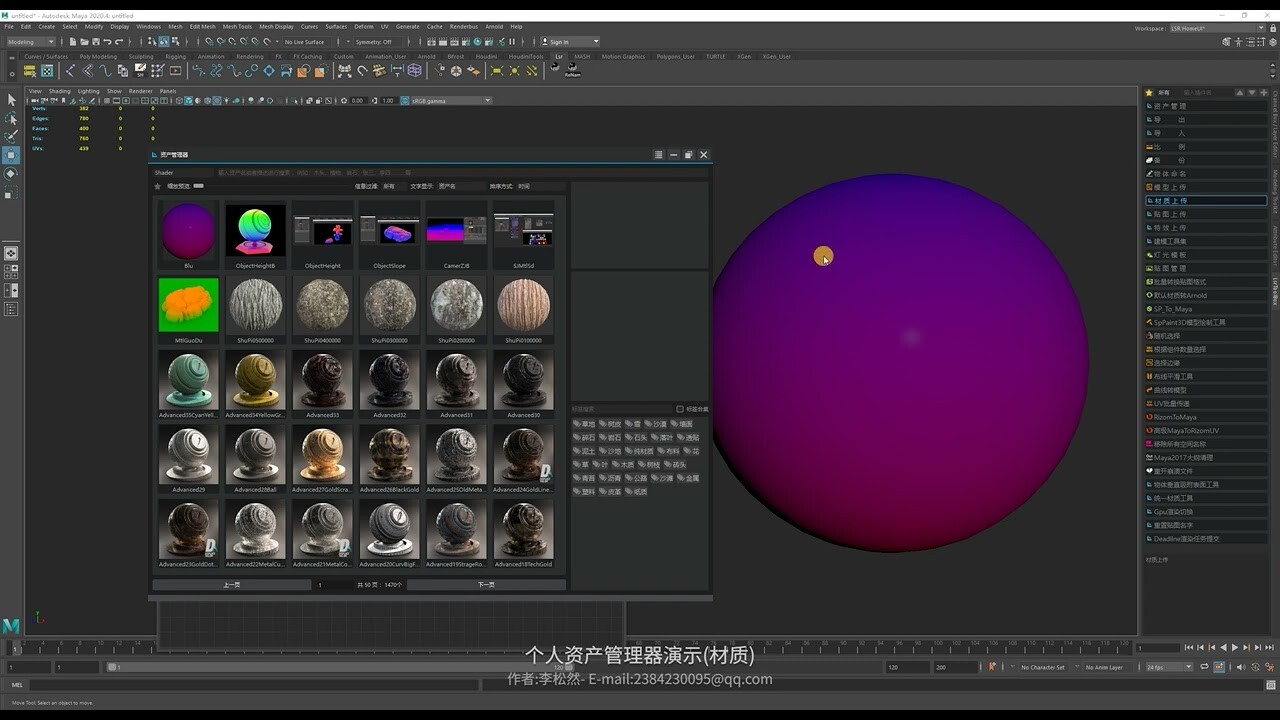Click the star favorites icon in the Asset Manager

156,186
